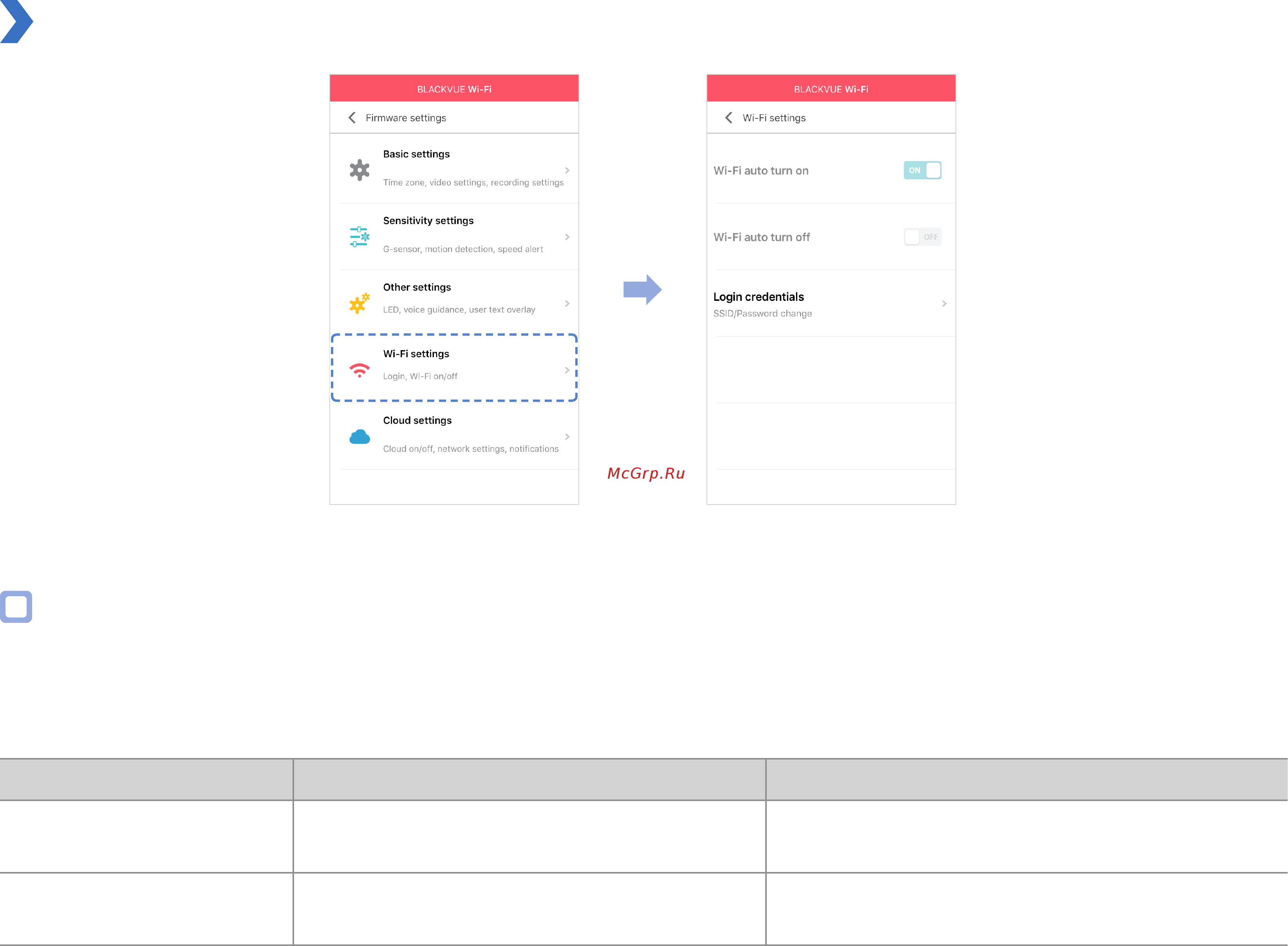
Task: Click 'Wi-Fi auto turn on' label
Action: pos(761,171)
